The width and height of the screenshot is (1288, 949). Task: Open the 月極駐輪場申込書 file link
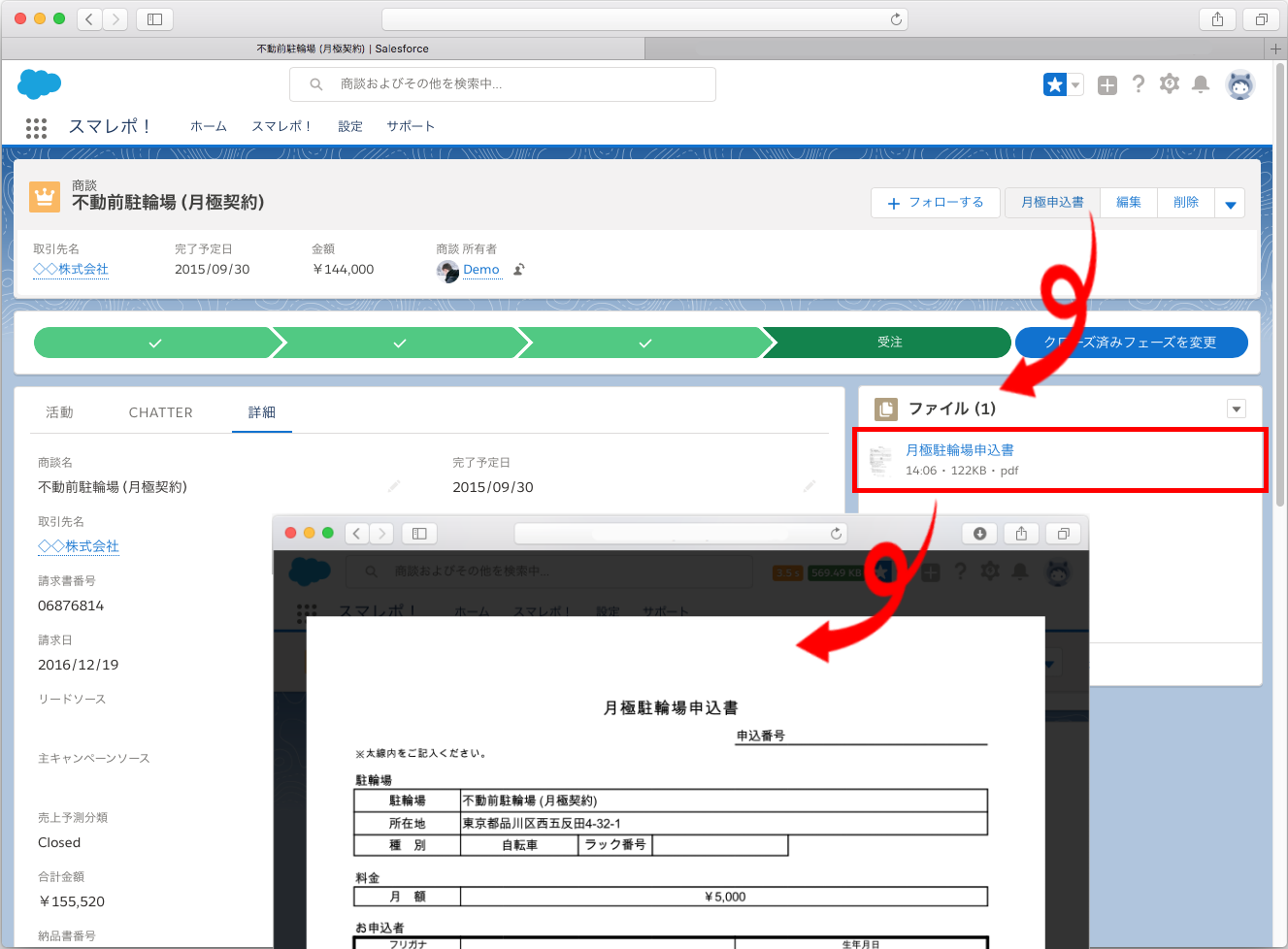(x=959, y=450)
